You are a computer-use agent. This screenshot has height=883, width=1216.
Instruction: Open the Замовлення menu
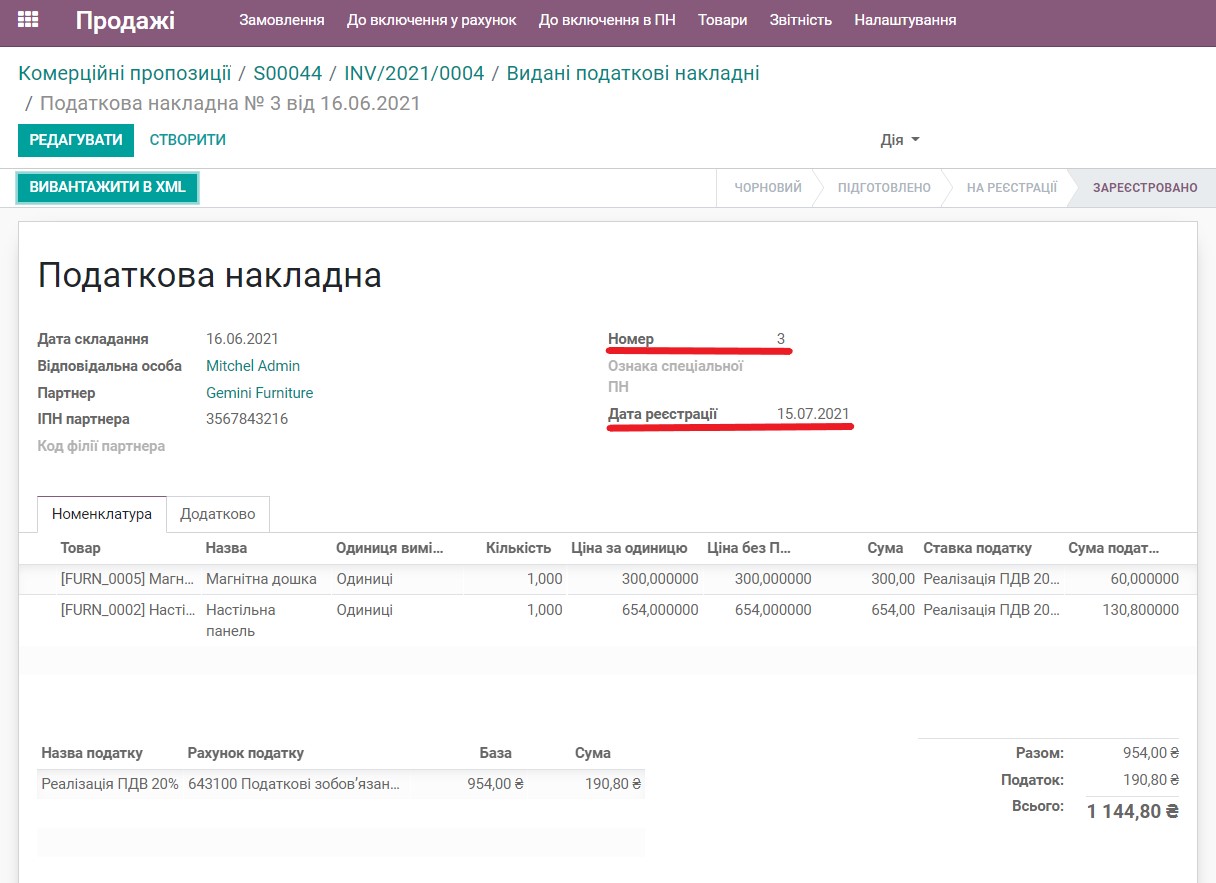(x=281, y=19)
